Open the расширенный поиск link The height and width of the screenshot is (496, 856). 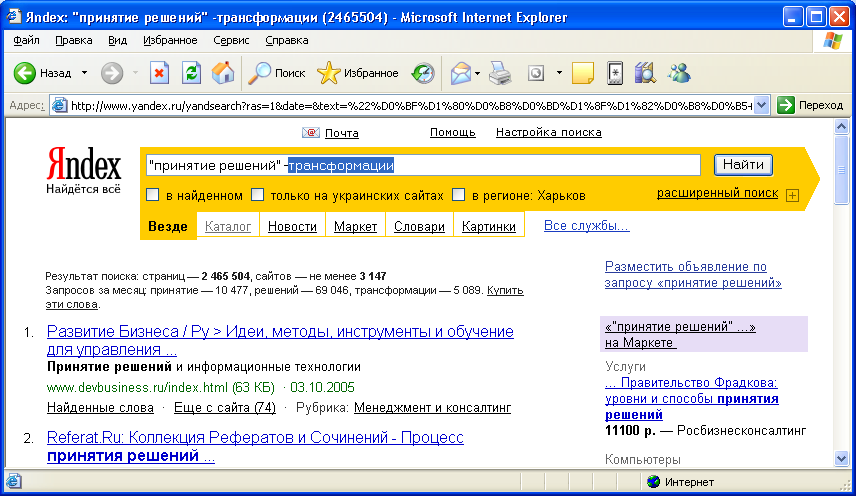coord(717,193)
